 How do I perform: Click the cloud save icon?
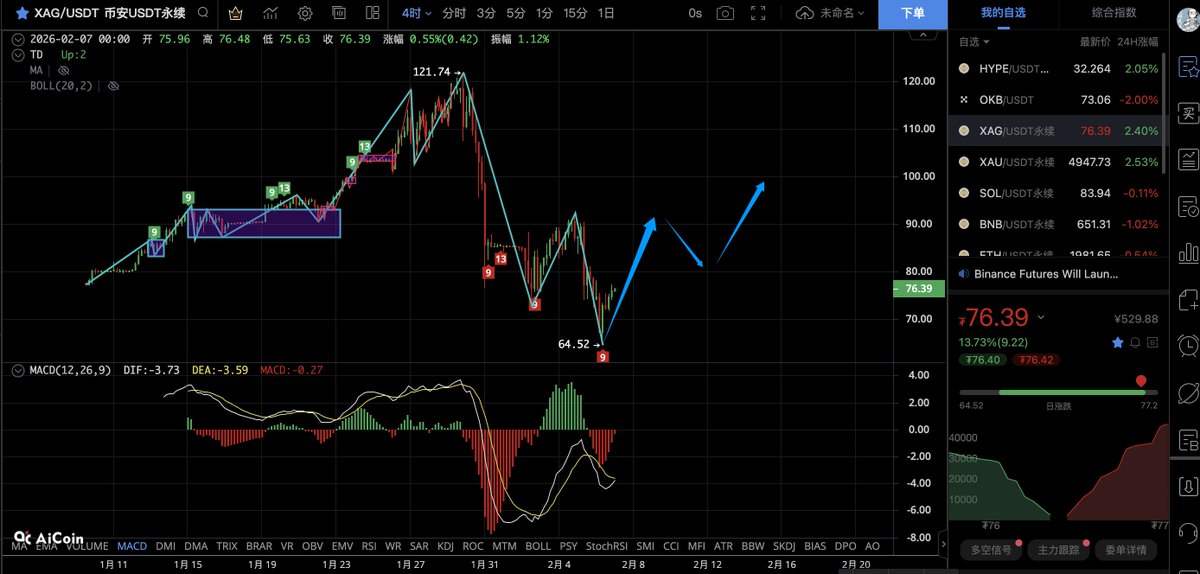coord(805,14)
